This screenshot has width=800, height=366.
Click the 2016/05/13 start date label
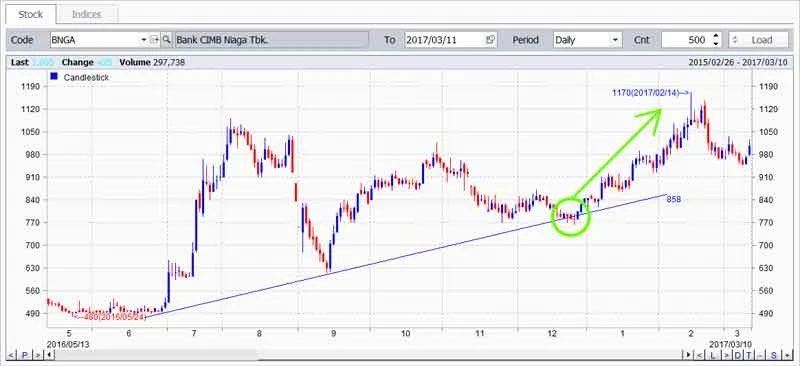[x=68, y=345]
